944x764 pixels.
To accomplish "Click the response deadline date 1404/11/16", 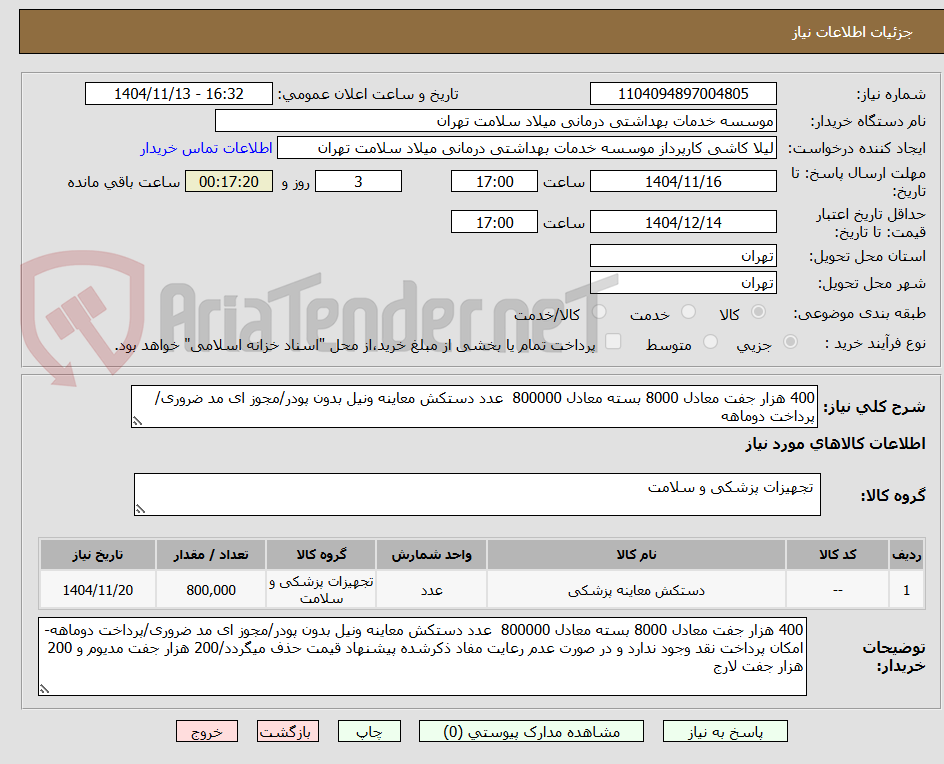I will [x=683, y=181].
